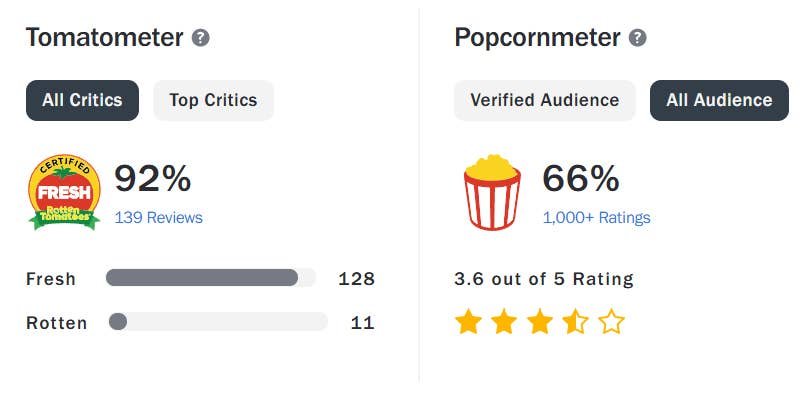Image resolution: width=811 pixels, height=414 pixels.
Task: Click the Certified Fresh tomato badge
Action: 64,192
